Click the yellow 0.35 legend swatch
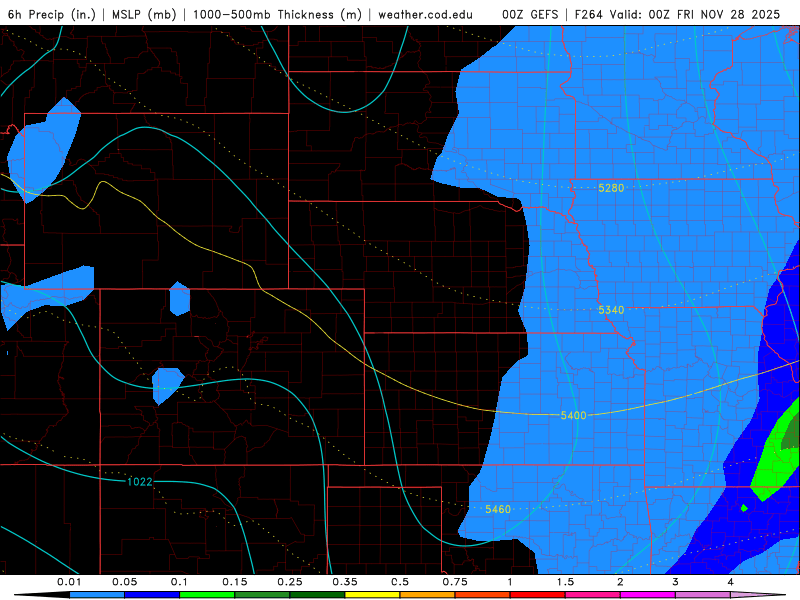Viewport: 800px width, 600px height. pyautogui.click(x=372, y=595)
